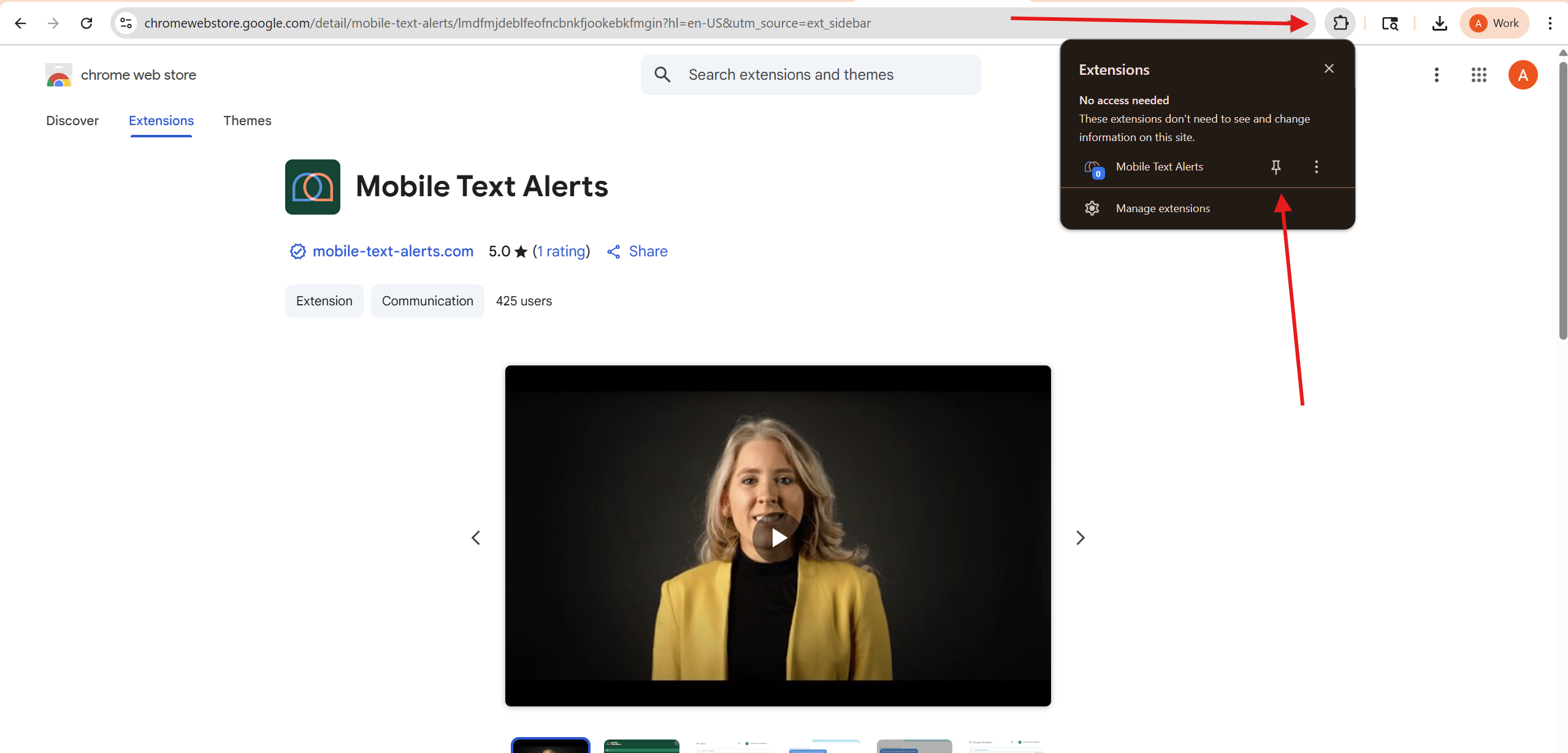Viewport: 1568px width, 753px height.
Task: Open the web store three-dot menu
Action: 1436,75
